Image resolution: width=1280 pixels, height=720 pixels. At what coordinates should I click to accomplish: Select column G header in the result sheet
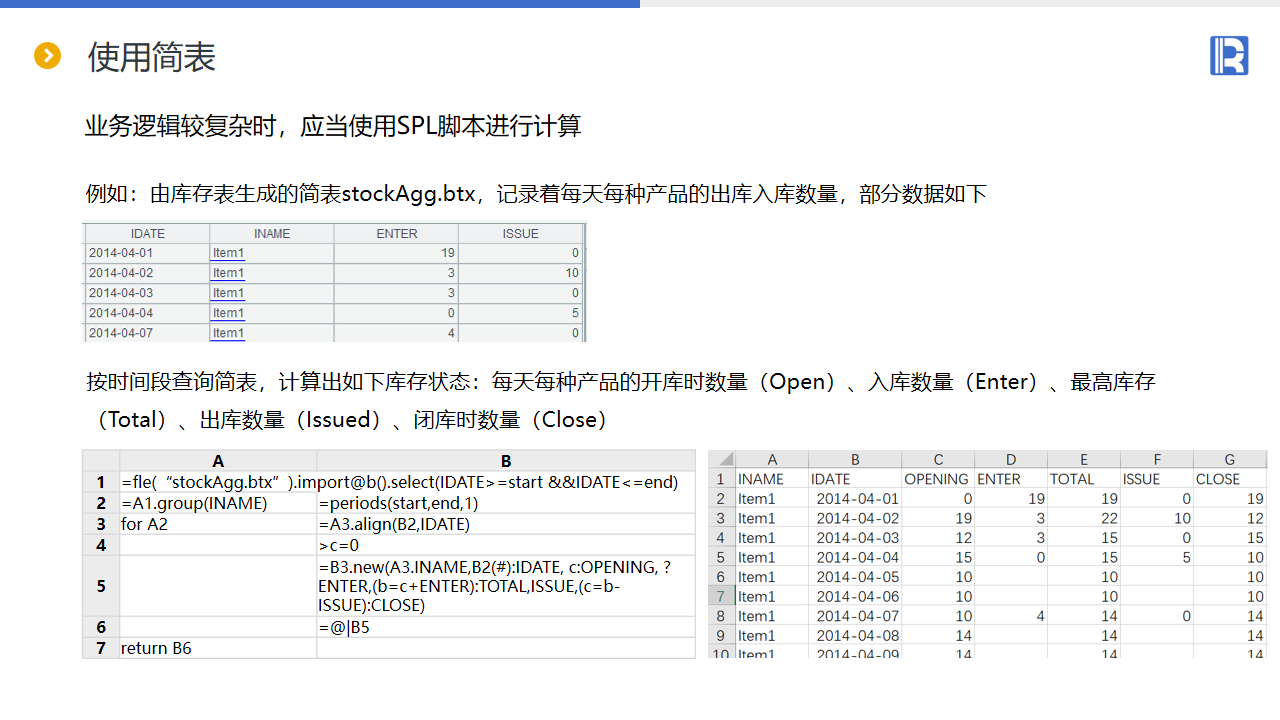pyautogui.click(x=1229, y=460)
